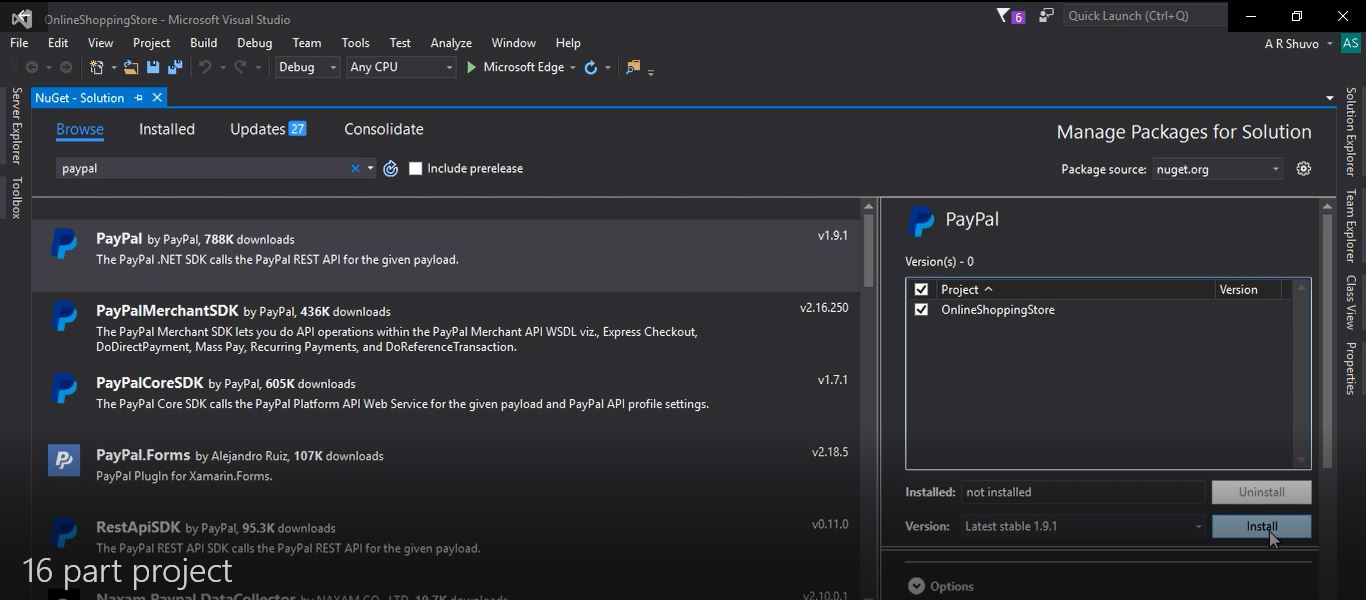Open the Toolbox side tab
This screenshot has height=600, width=1366.
pos(16,197)
